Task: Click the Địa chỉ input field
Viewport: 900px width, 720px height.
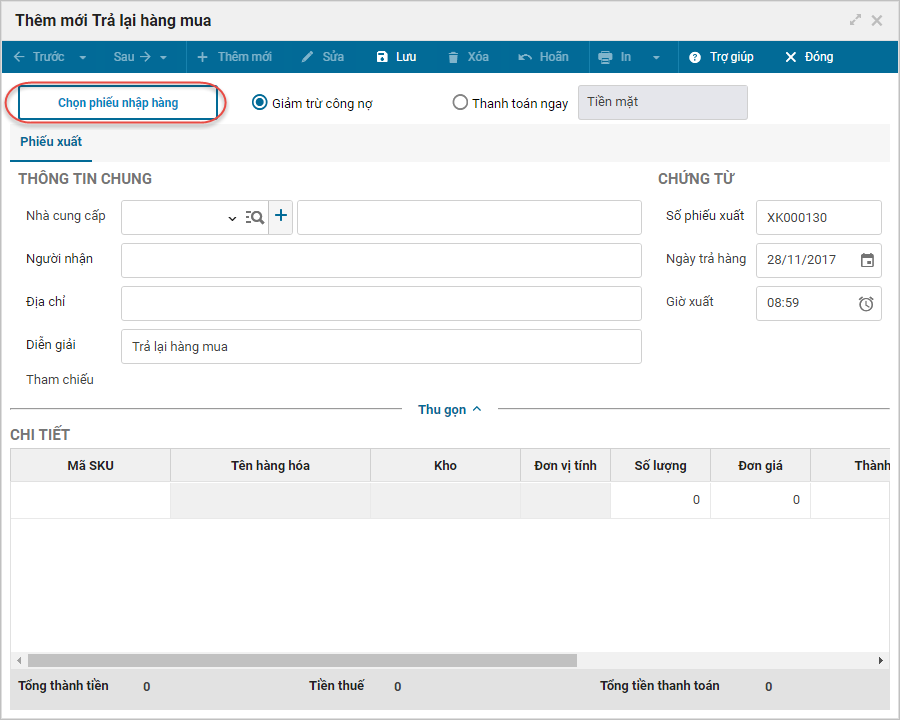Action: 381,303
